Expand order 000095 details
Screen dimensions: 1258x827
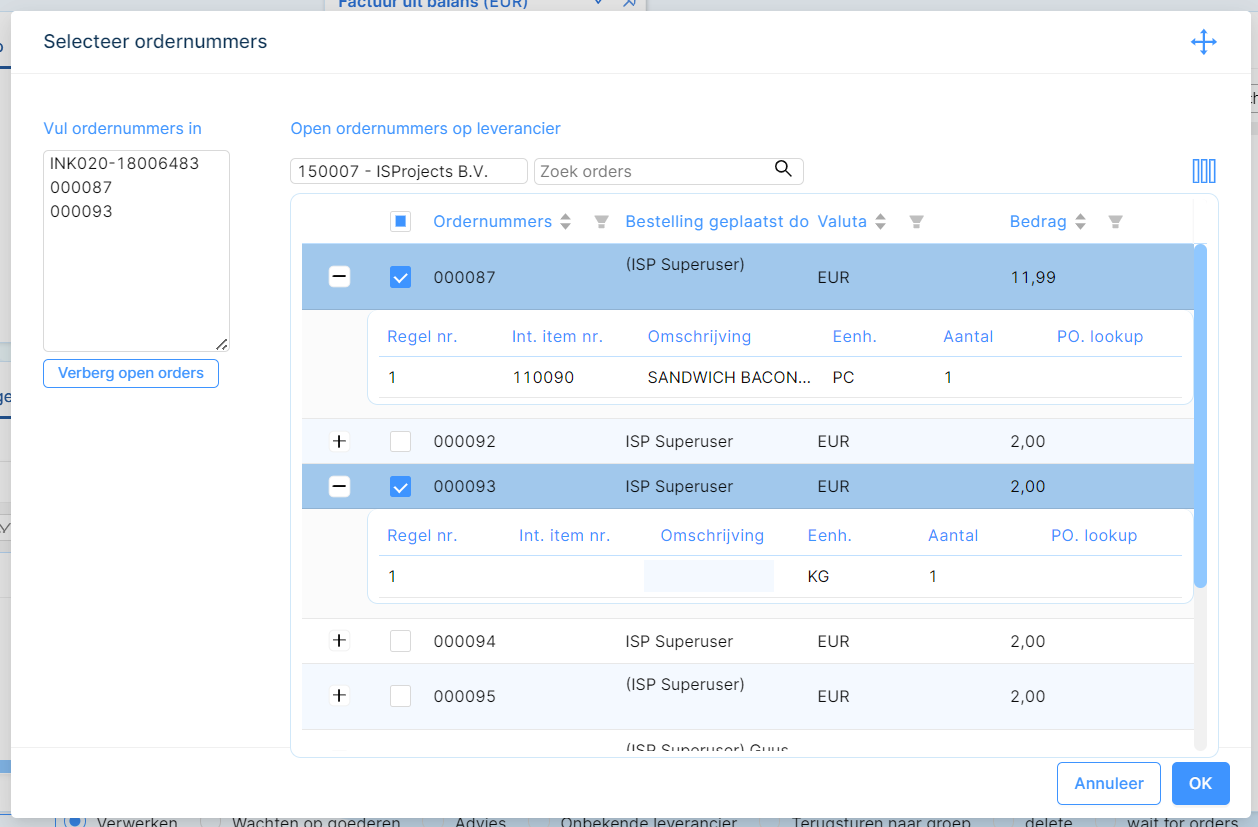click(340, 696)
